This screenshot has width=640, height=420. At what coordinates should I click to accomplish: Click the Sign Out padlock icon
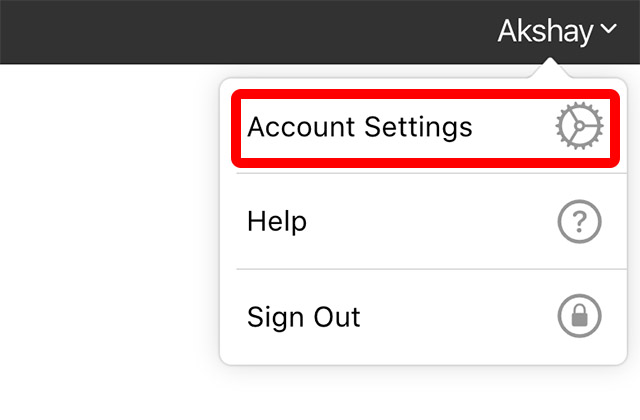(579, 316)
